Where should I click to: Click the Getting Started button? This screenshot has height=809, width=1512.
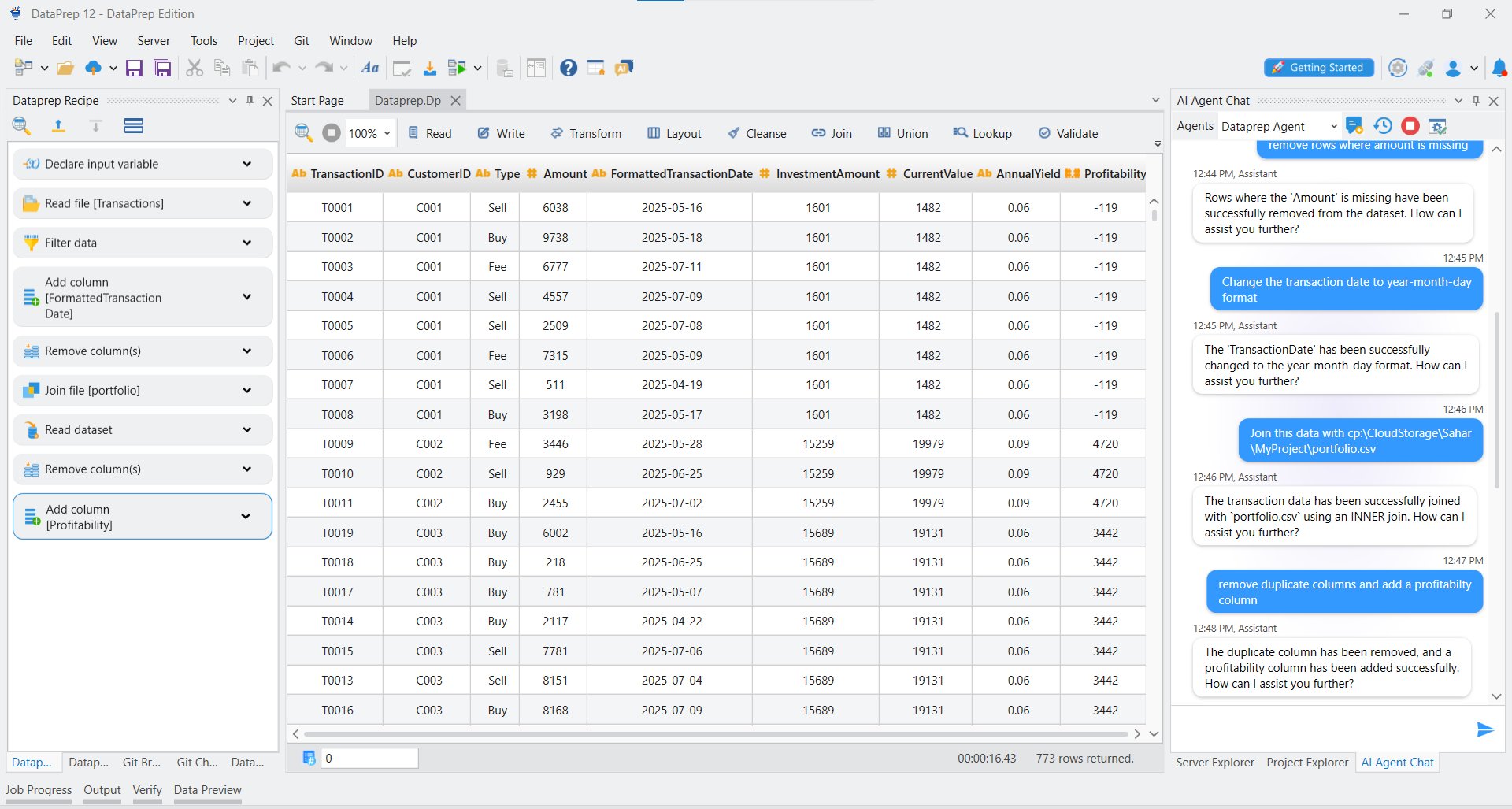click(1318, 68)
